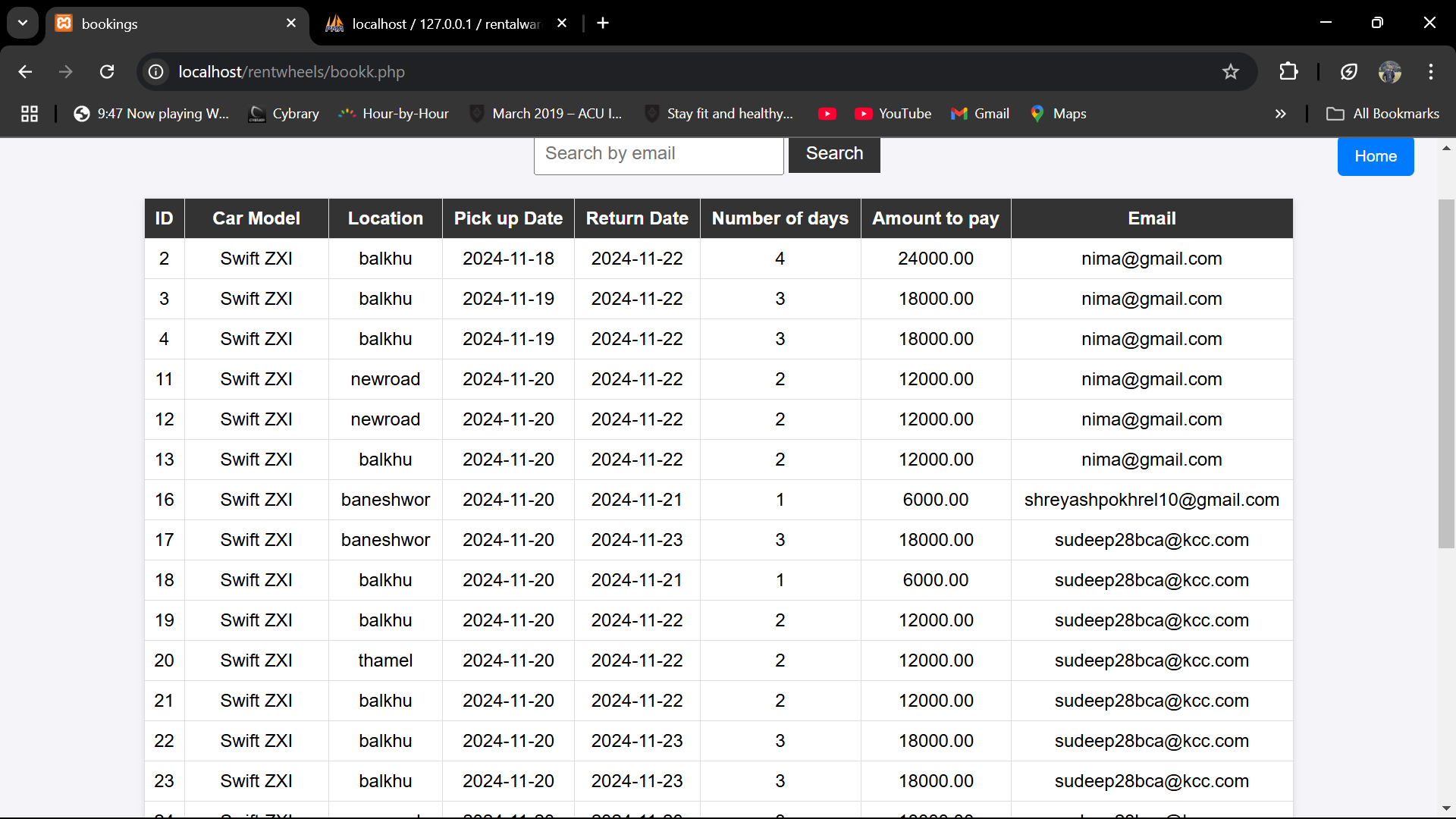Close the localhost phpMyAdmin tab
This screenshot has height=819, width=1456.
pos(562,24)
